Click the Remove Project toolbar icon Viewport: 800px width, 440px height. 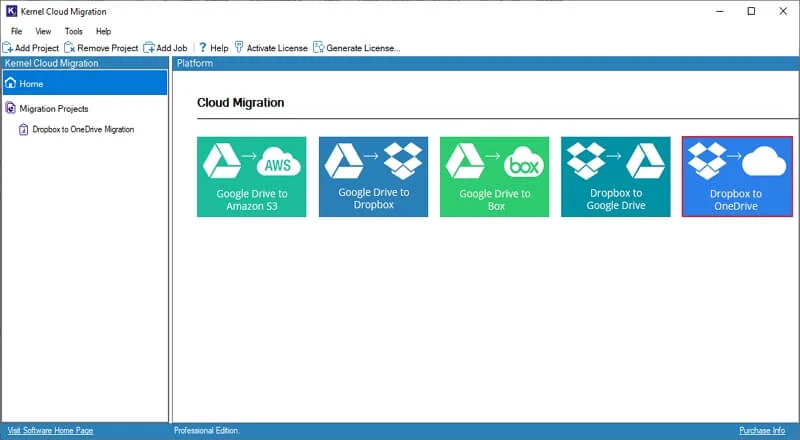coord(69,48)
